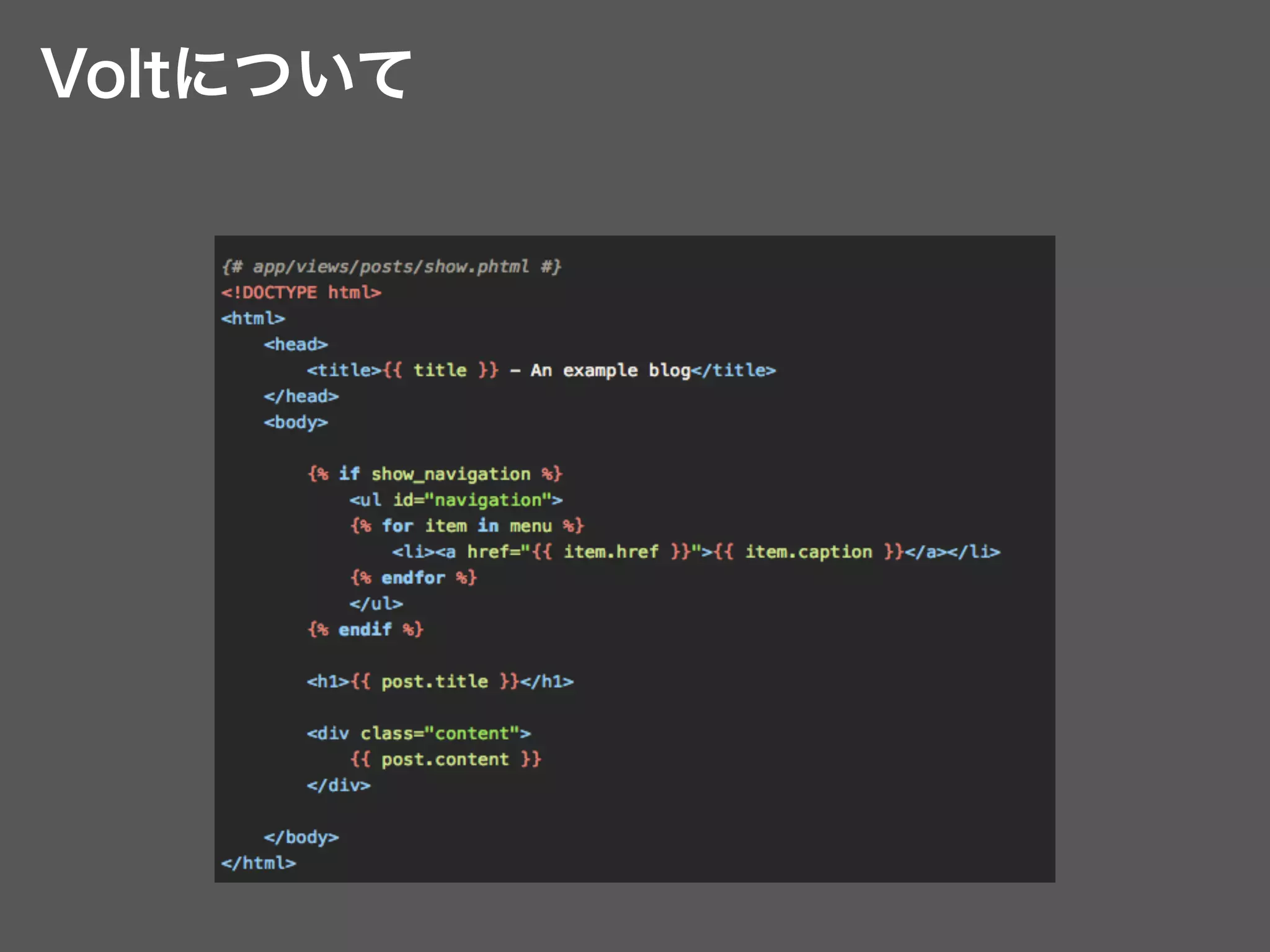Click the 'for item in menu' statement
Image resolution: width=1270 pixels, height=952 pixels.
click(467, 526)
